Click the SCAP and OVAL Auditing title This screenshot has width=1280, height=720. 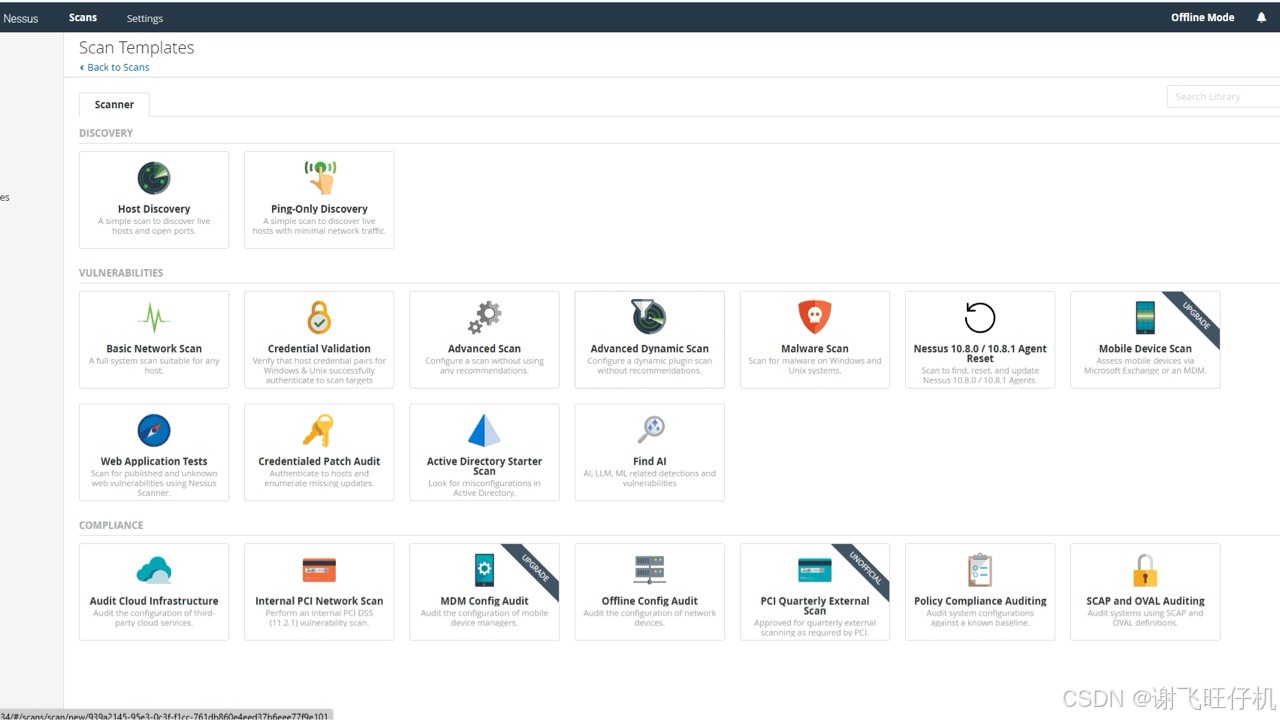pyautogui.click(x=1145, y=601)
